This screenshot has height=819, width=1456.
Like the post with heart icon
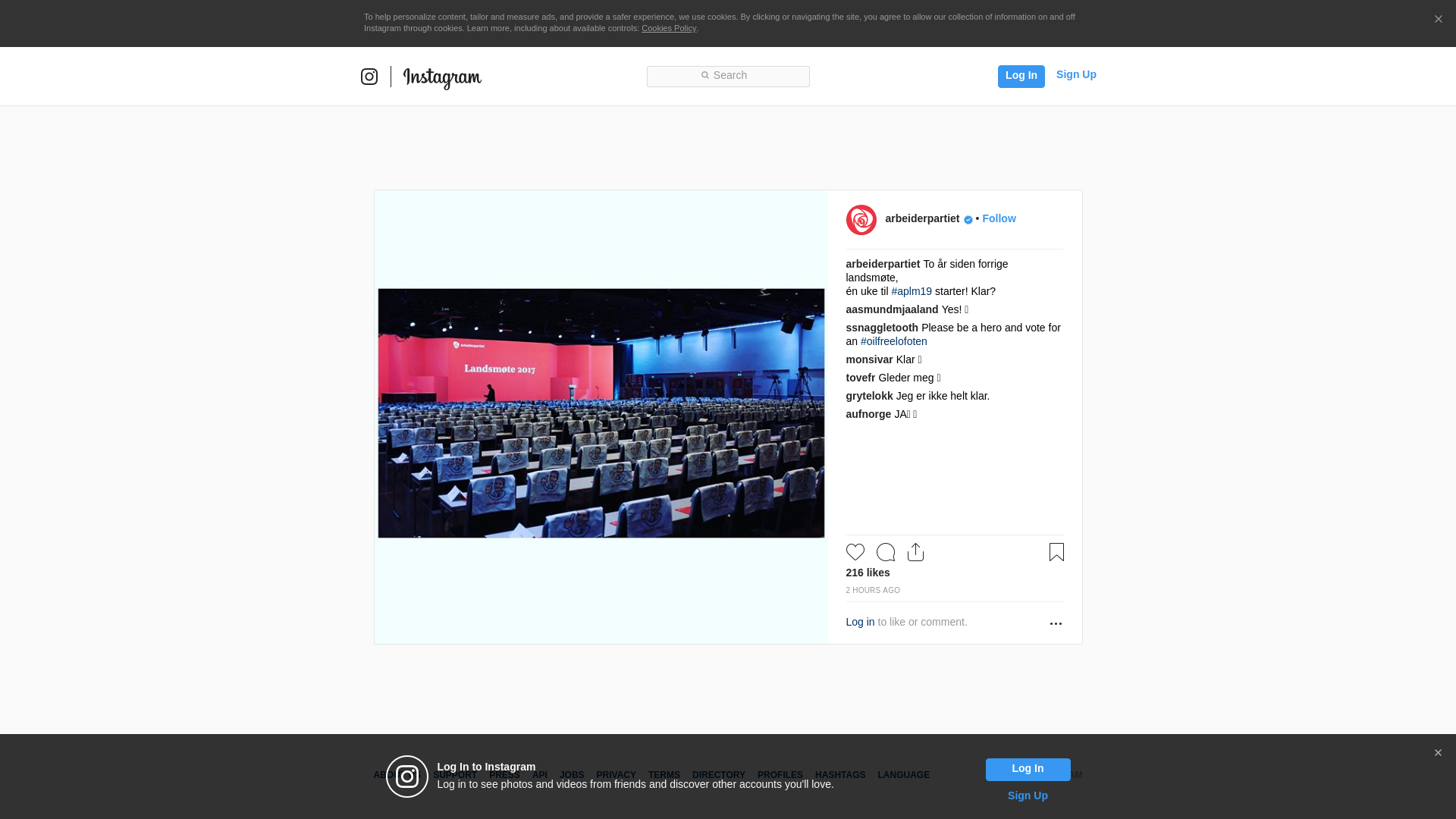coord(855,552)
